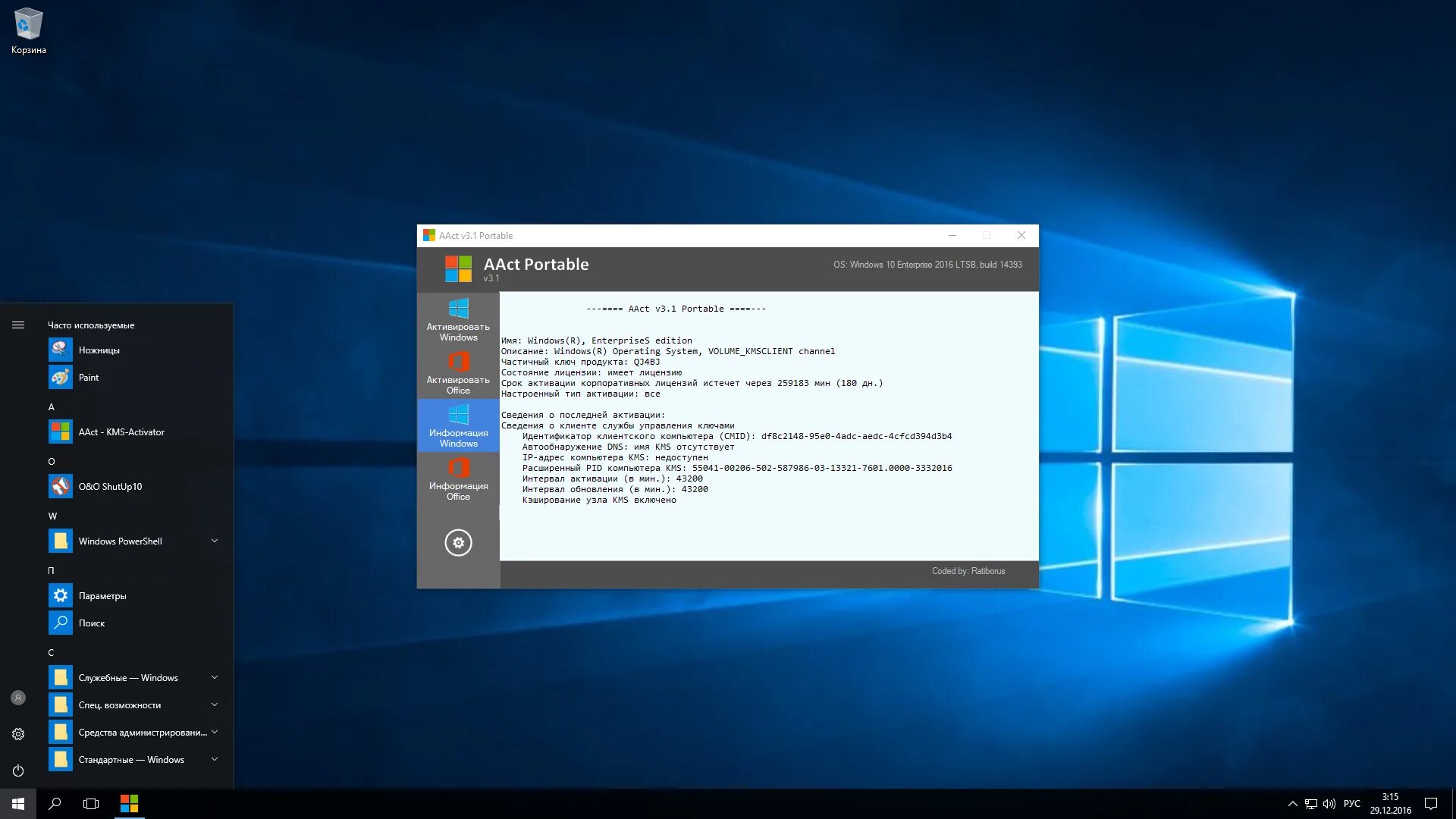Click letter header A in Start menu

tap(52, 407)
